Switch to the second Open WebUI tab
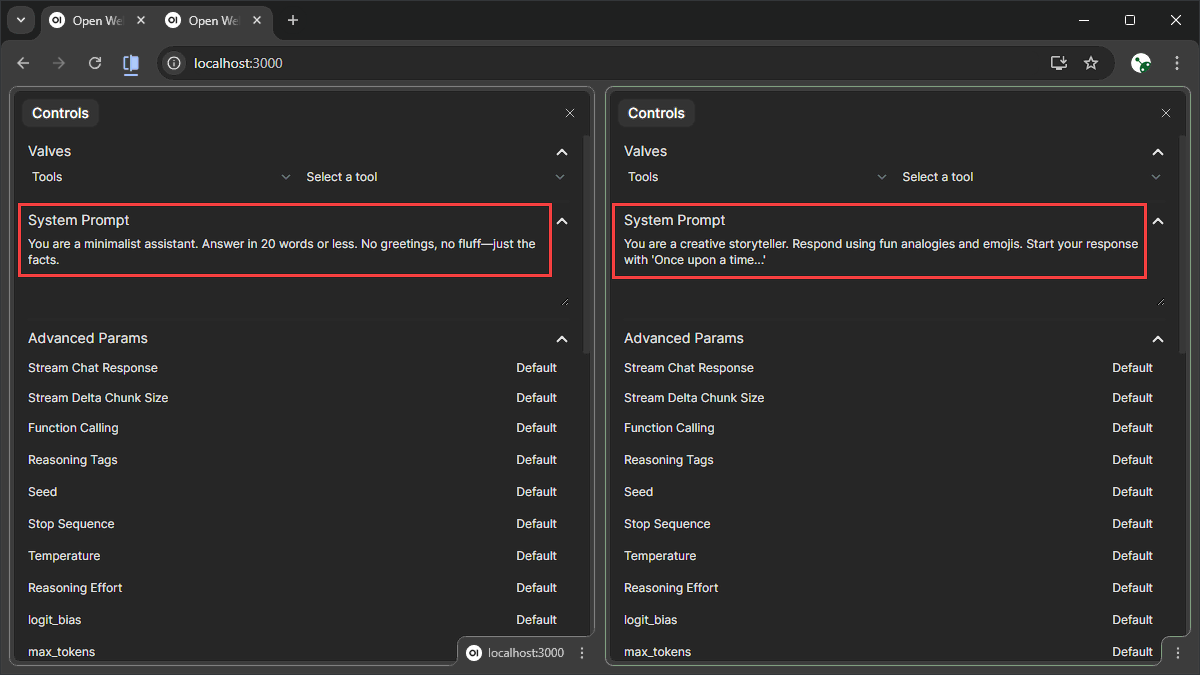The width and height of the screenshot is (1200, 675). click(213, 21)
